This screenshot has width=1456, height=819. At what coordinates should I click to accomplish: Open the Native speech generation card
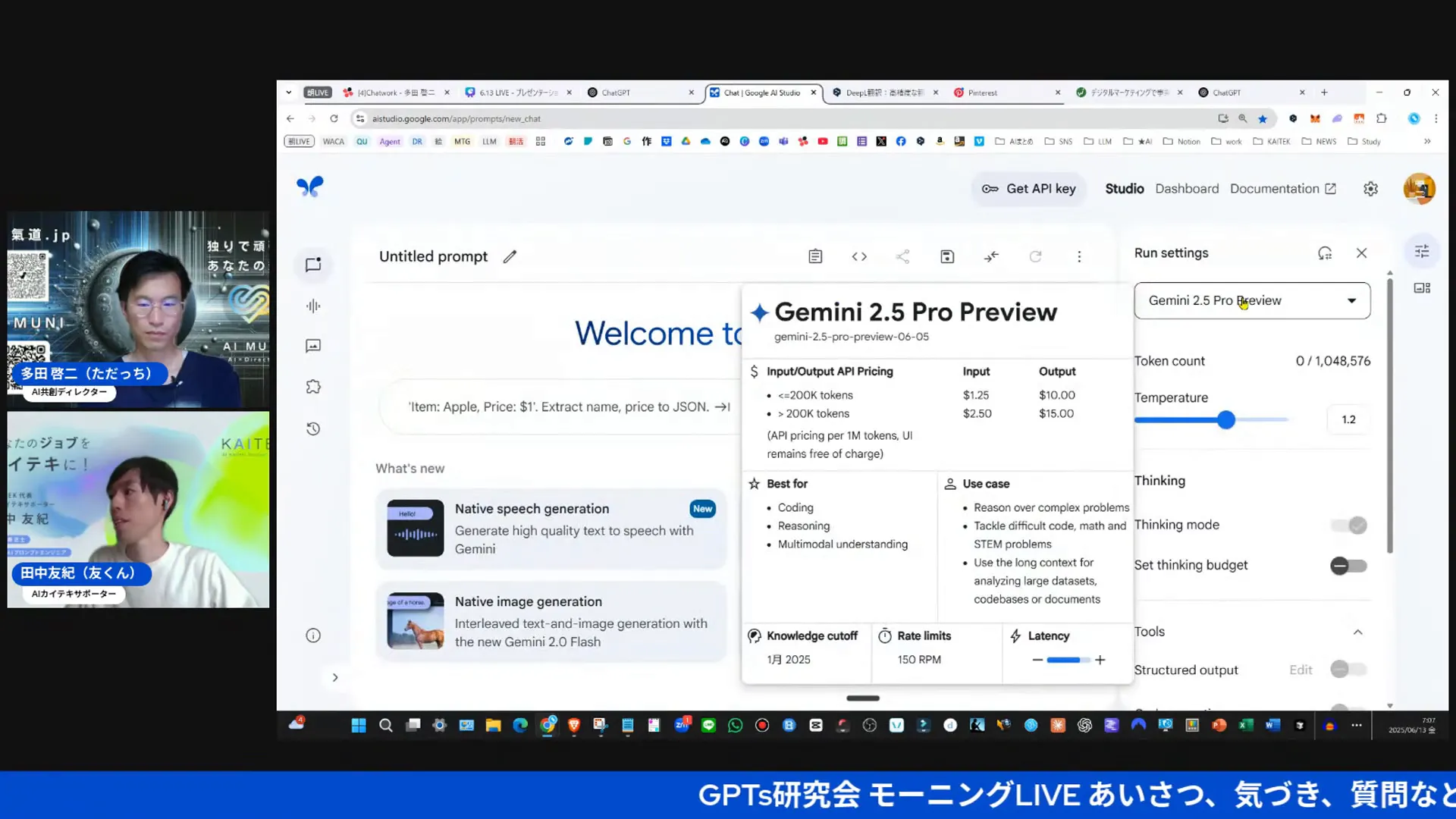tap(551, 529)
